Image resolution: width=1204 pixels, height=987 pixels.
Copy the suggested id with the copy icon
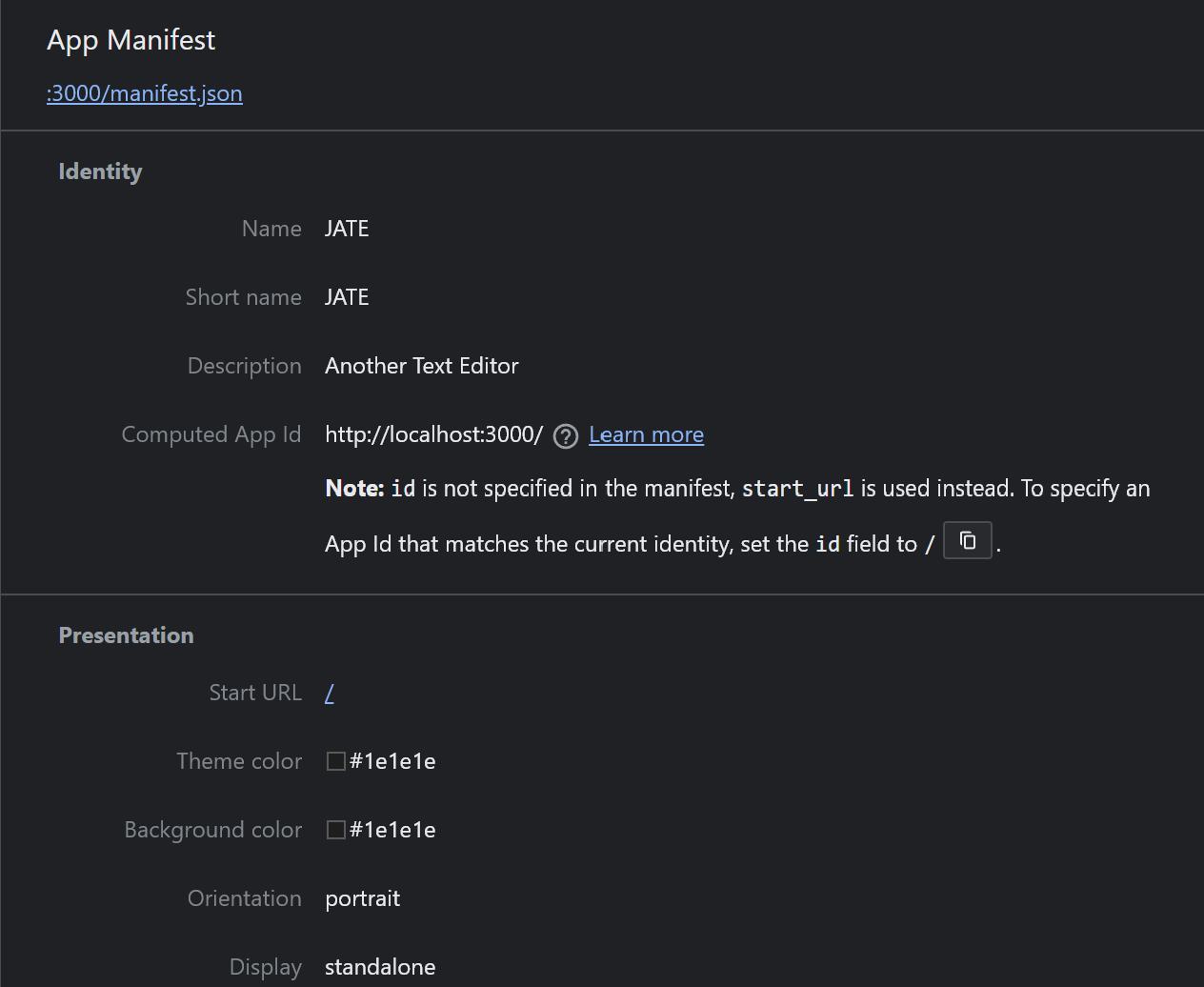click(x=968, y=540)
